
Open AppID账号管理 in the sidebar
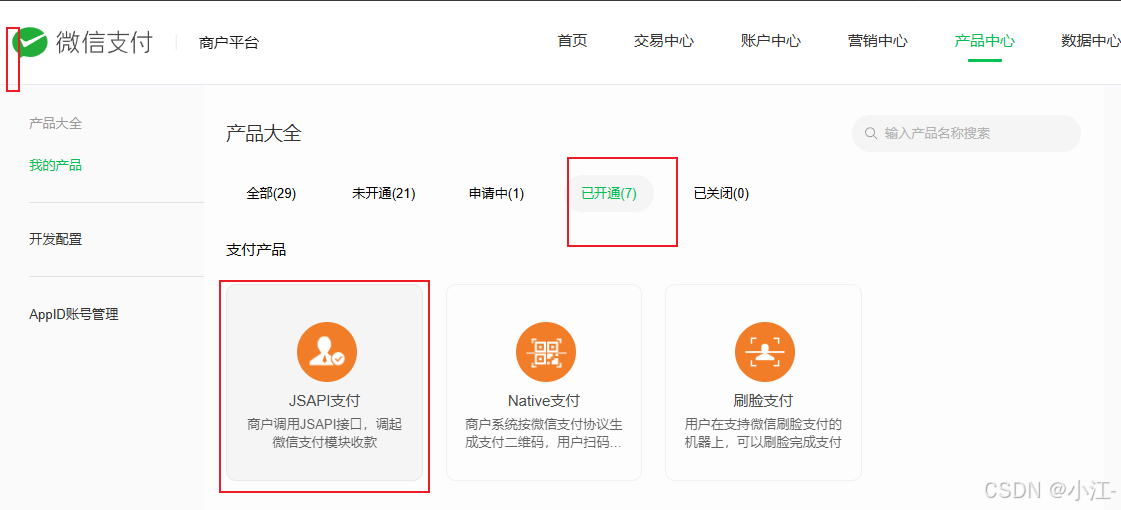(74, 314)
